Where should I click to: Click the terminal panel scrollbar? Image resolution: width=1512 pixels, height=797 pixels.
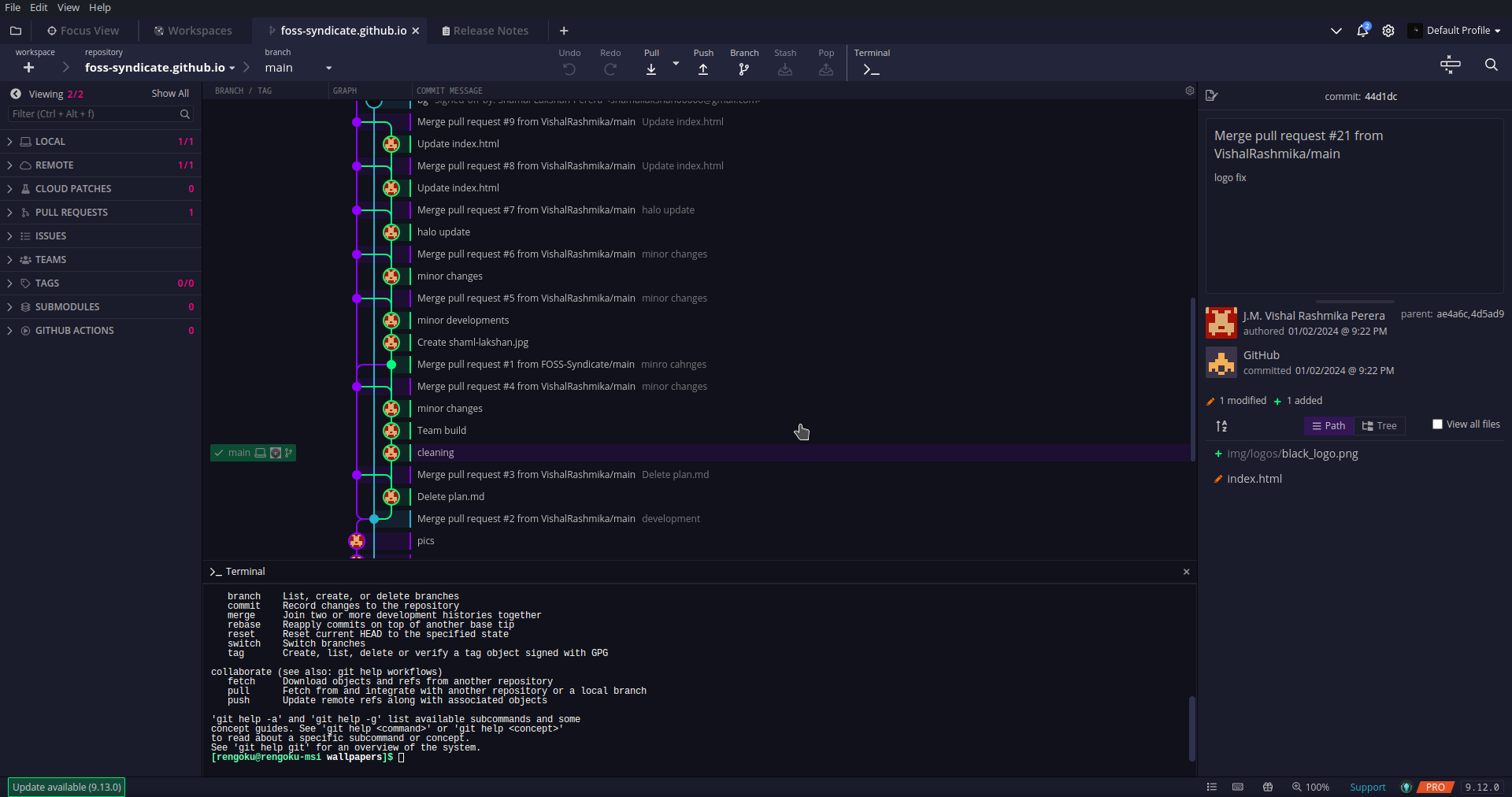click(x=1192, y=728)
